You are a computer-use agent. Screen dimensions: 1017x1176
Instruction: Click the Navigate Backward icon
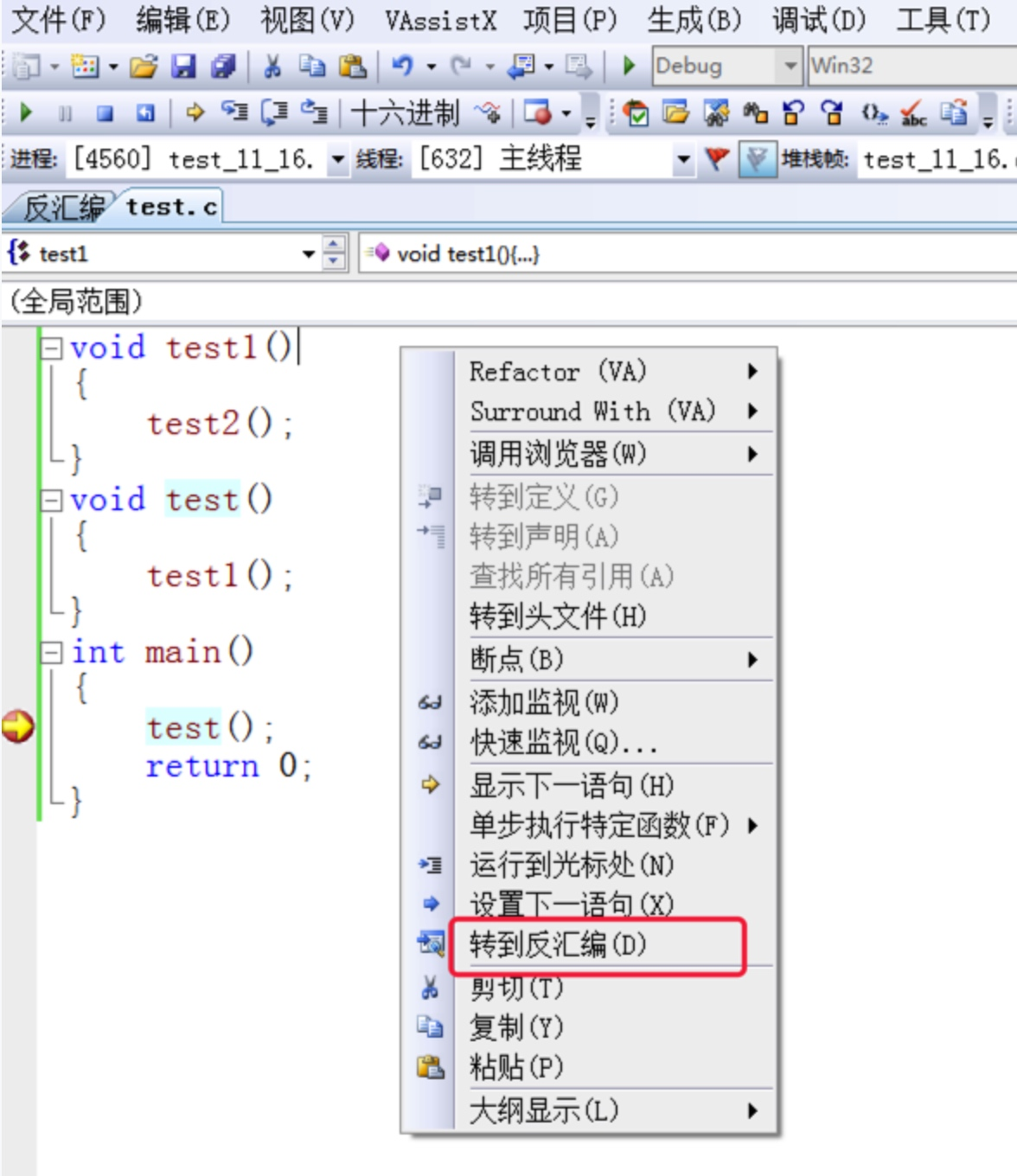coord(521,66)
